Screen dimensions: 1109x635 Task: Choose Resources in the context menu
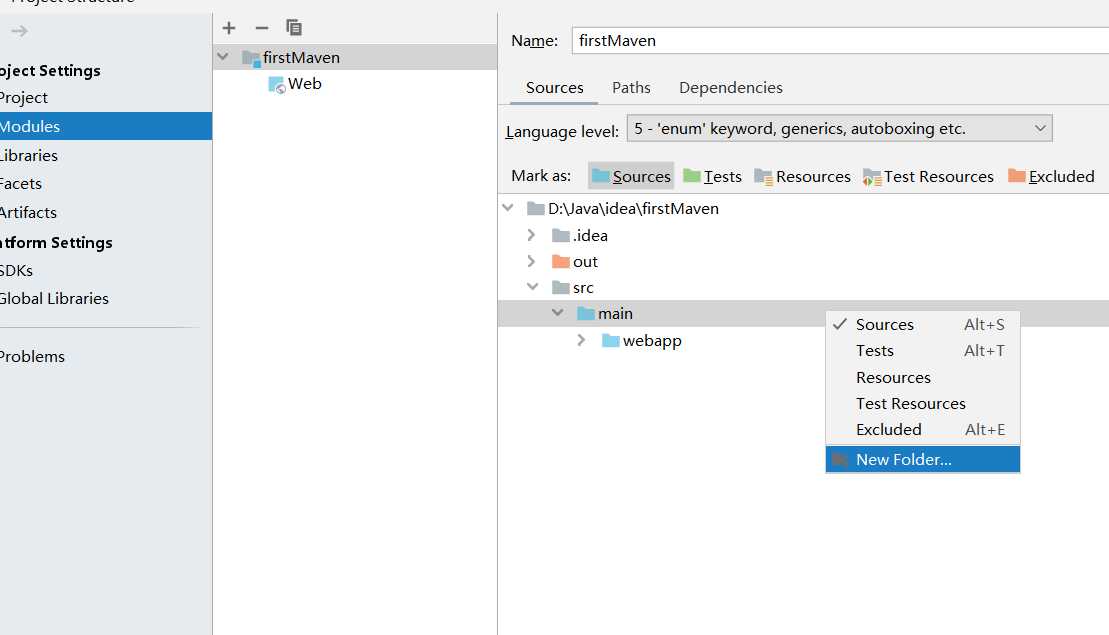922,378
